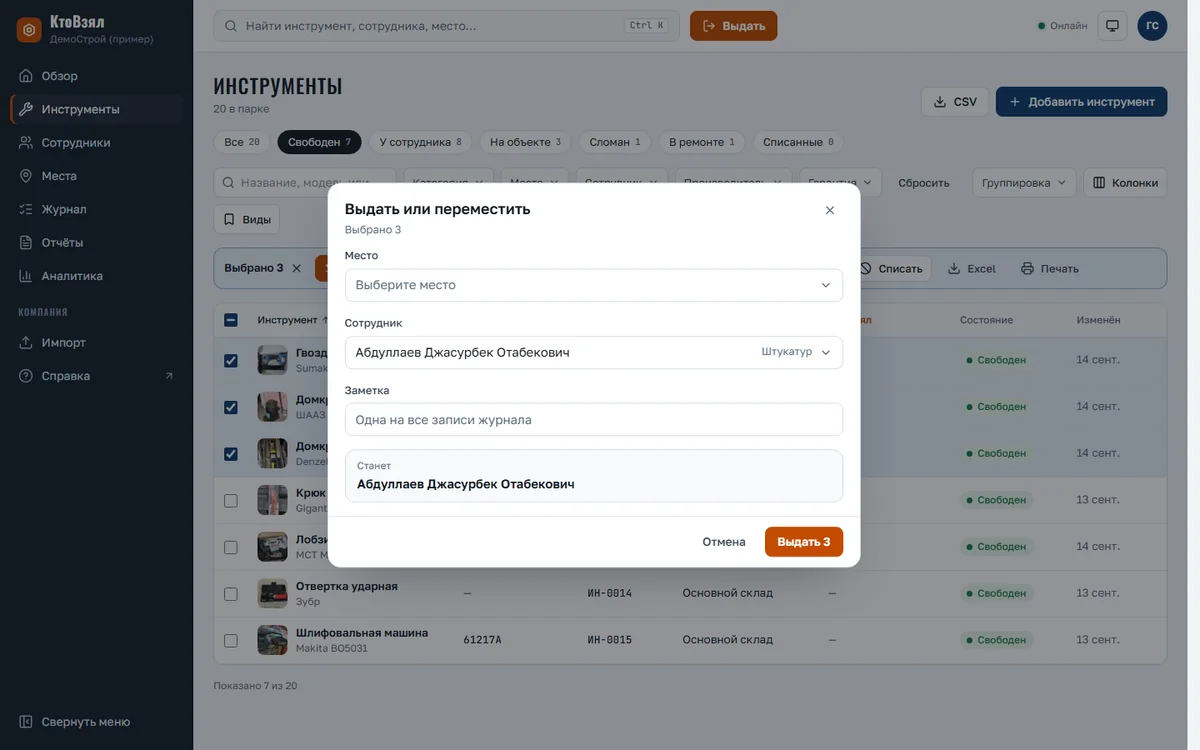1200x750 pixels.
Task: Export the selection to Excel
Action: point(972,268)
